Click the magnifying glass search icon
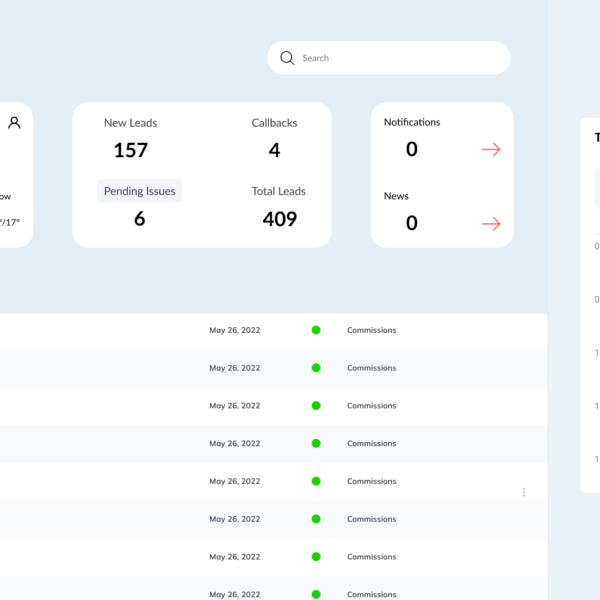The width and height of the screenshot is (600, 600). [287, 58]
